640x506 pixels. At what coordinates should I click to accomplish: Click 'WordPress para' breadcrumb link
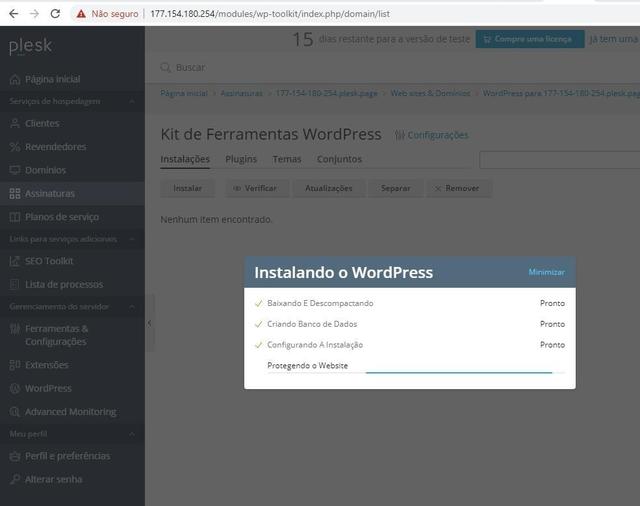pos(561,93)
